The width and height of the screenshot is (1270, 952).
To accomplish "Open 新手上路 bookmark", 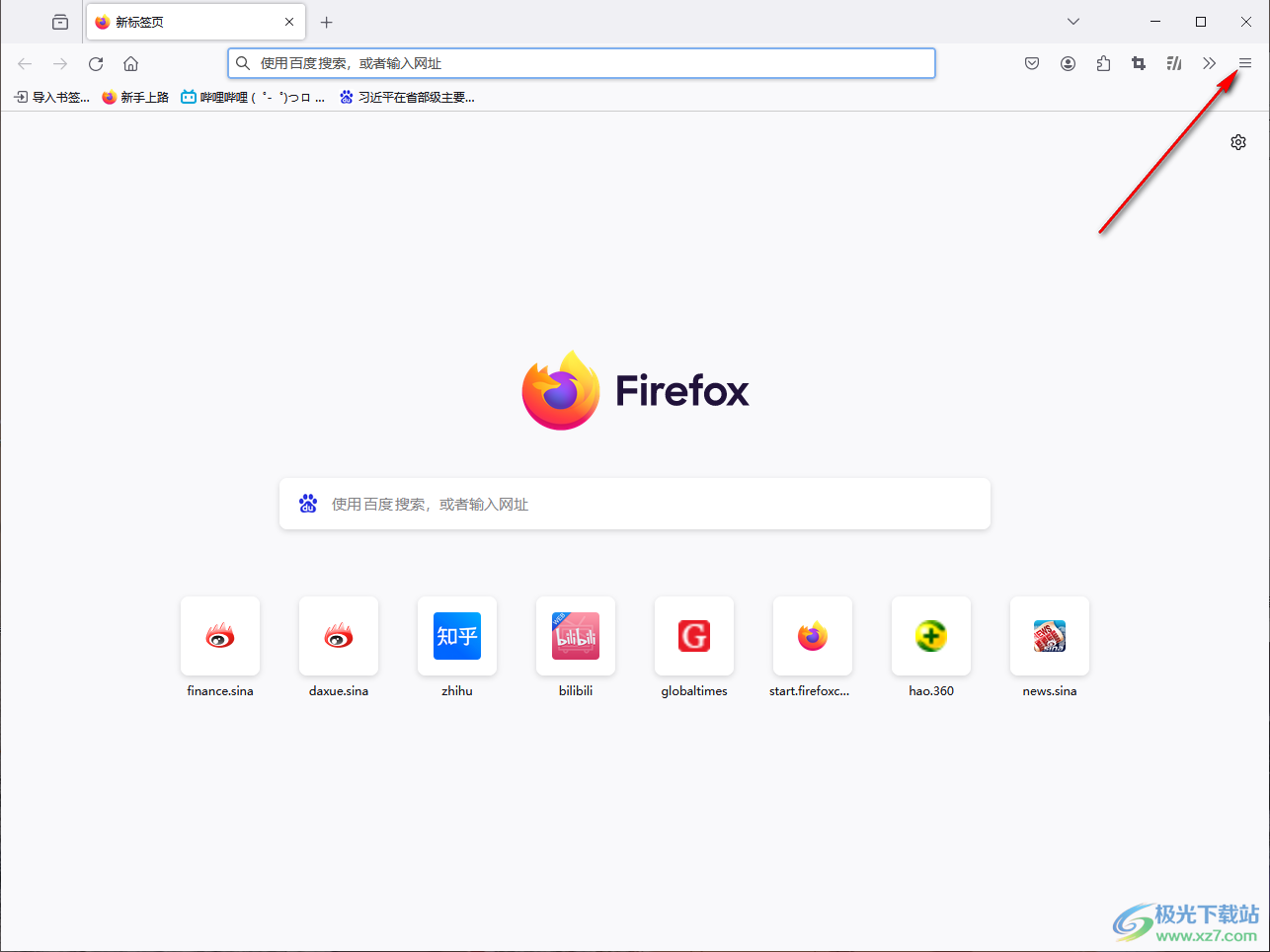I will coord(135,97).
